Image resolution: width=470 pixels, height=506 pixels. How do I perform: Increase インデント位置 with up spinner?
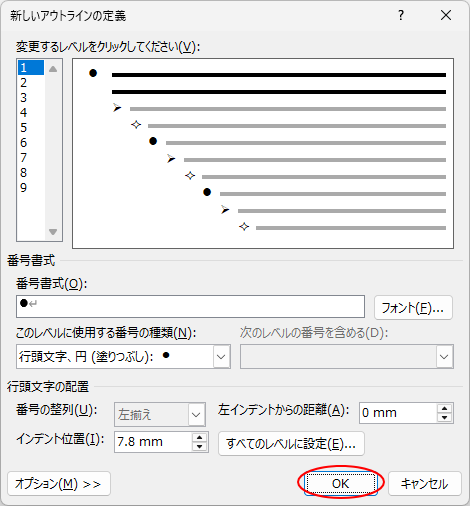[199, 437]
